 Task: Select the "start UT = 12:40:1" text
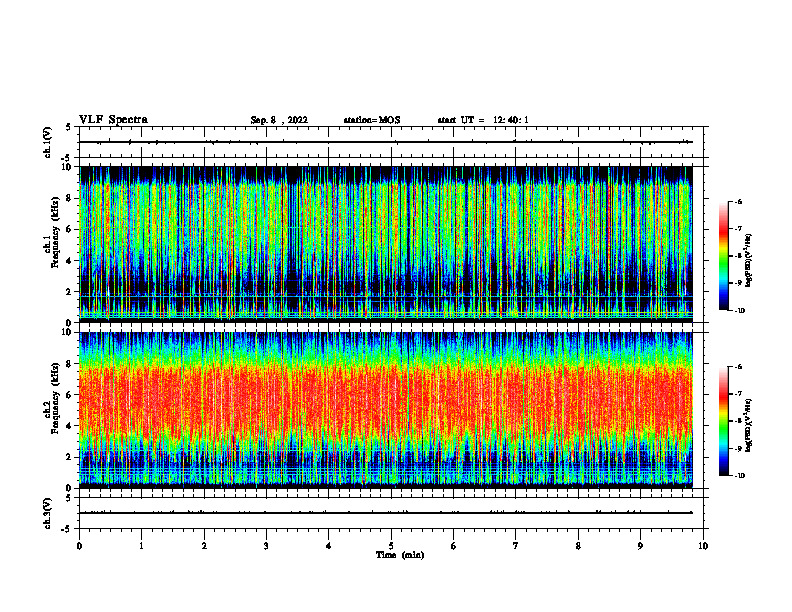pos(483,120)
